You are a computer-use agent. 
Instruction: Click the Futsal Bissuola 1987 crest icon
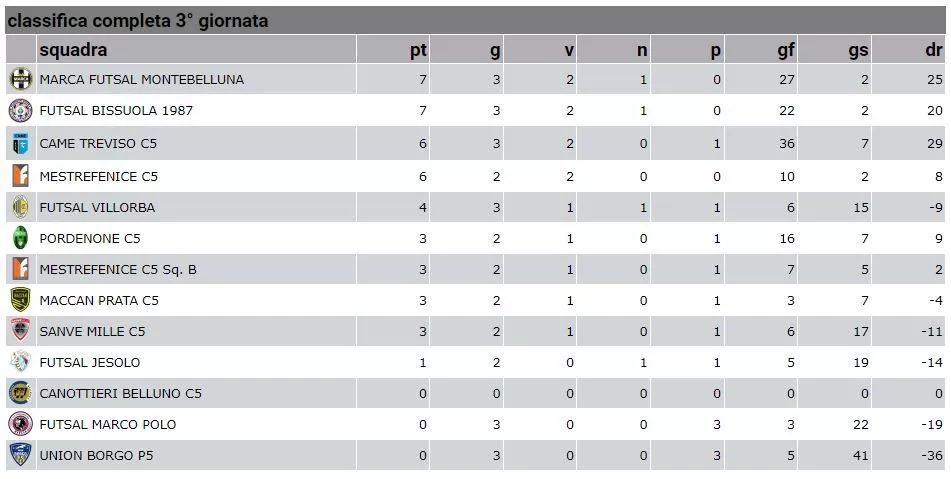tap(21, 110)
